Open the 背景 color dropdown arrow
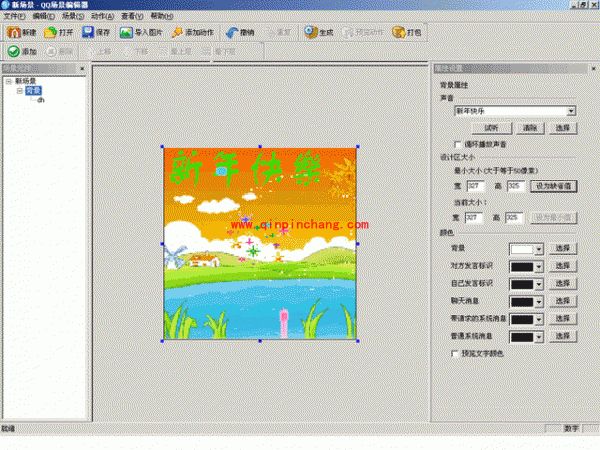600x450 pixels. 539,249
